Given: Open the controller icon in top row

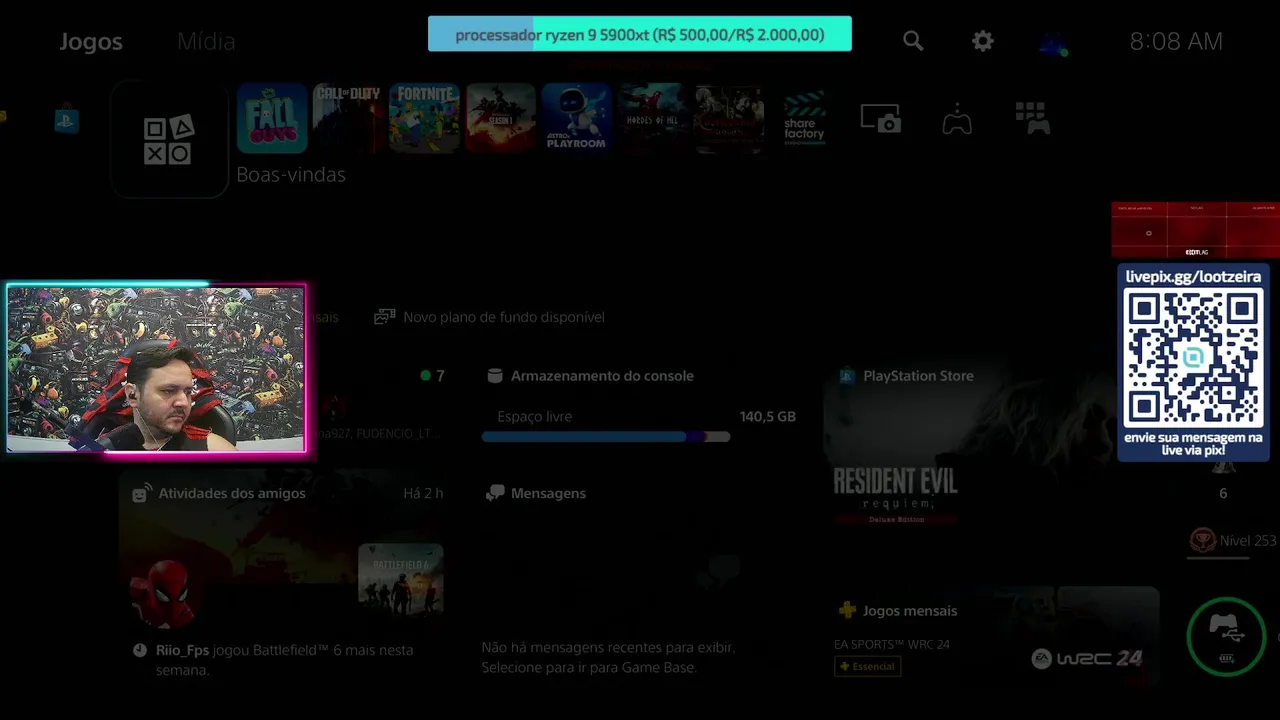Looking at the screenshot, I should click(957, 119).
